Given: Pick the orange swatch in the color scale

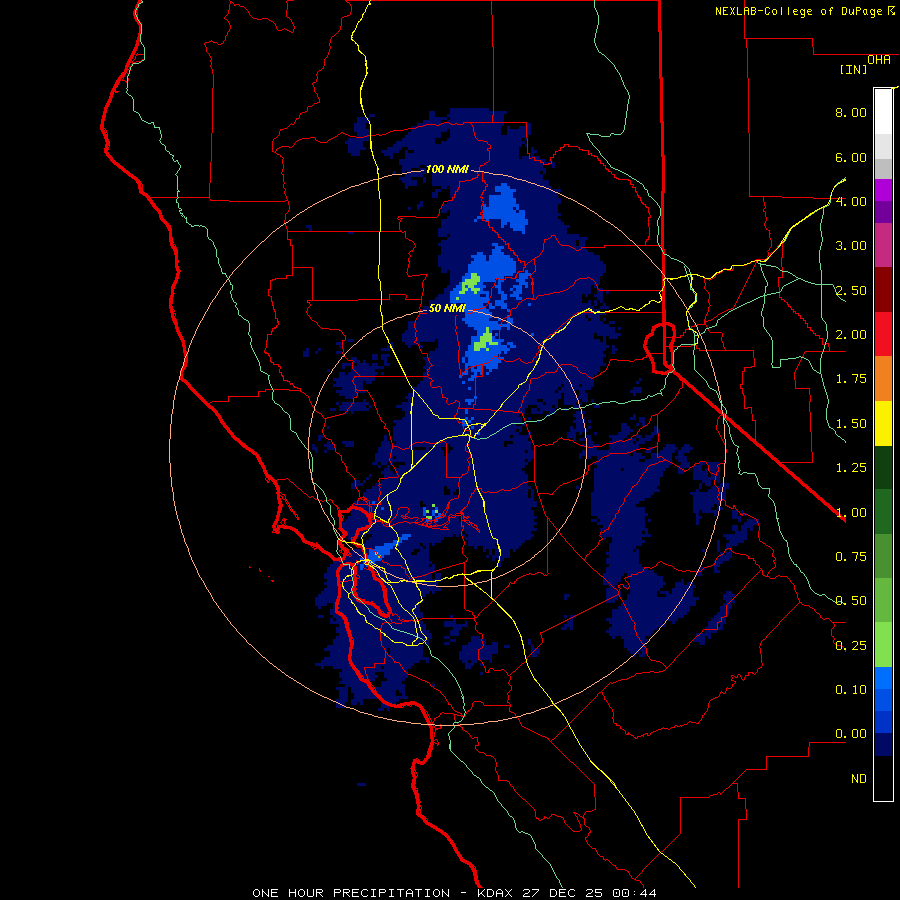Looking at the screenshot, I should [883, 379].
